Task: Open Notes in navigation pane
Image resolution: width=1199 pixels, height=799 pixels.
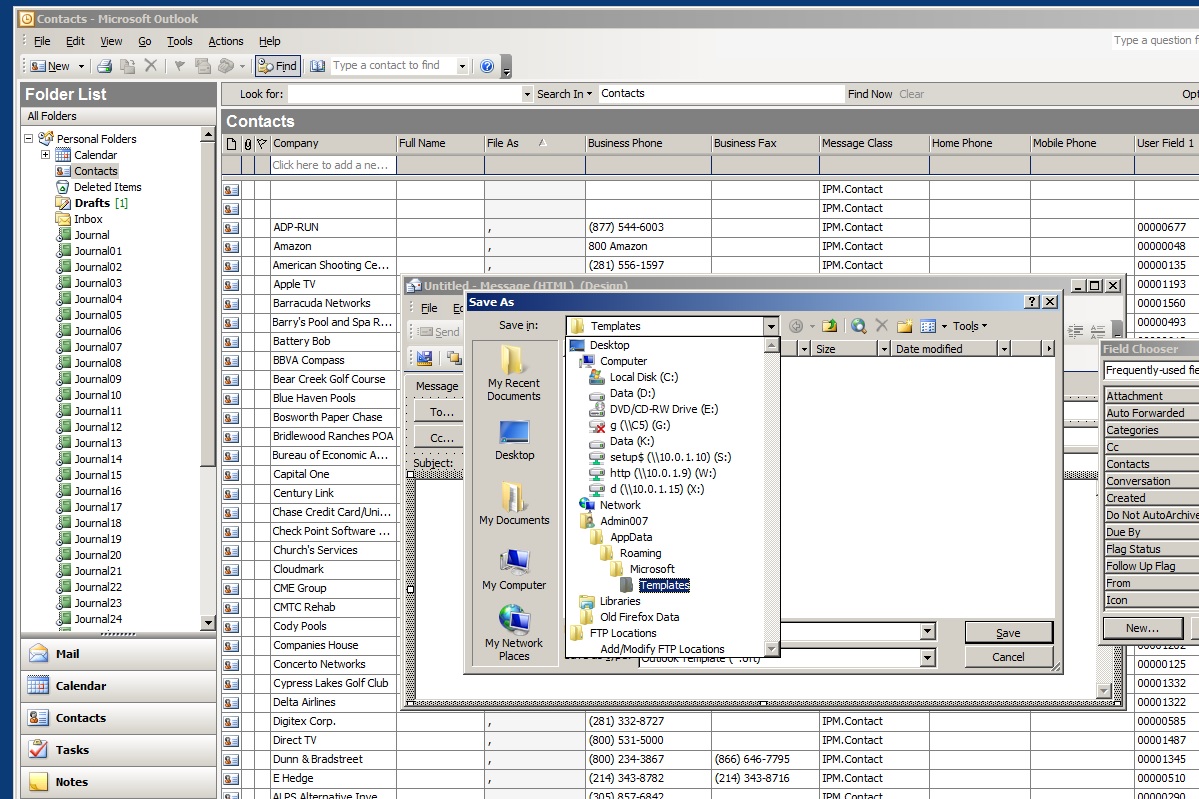Action: click(x=119, y=782)
